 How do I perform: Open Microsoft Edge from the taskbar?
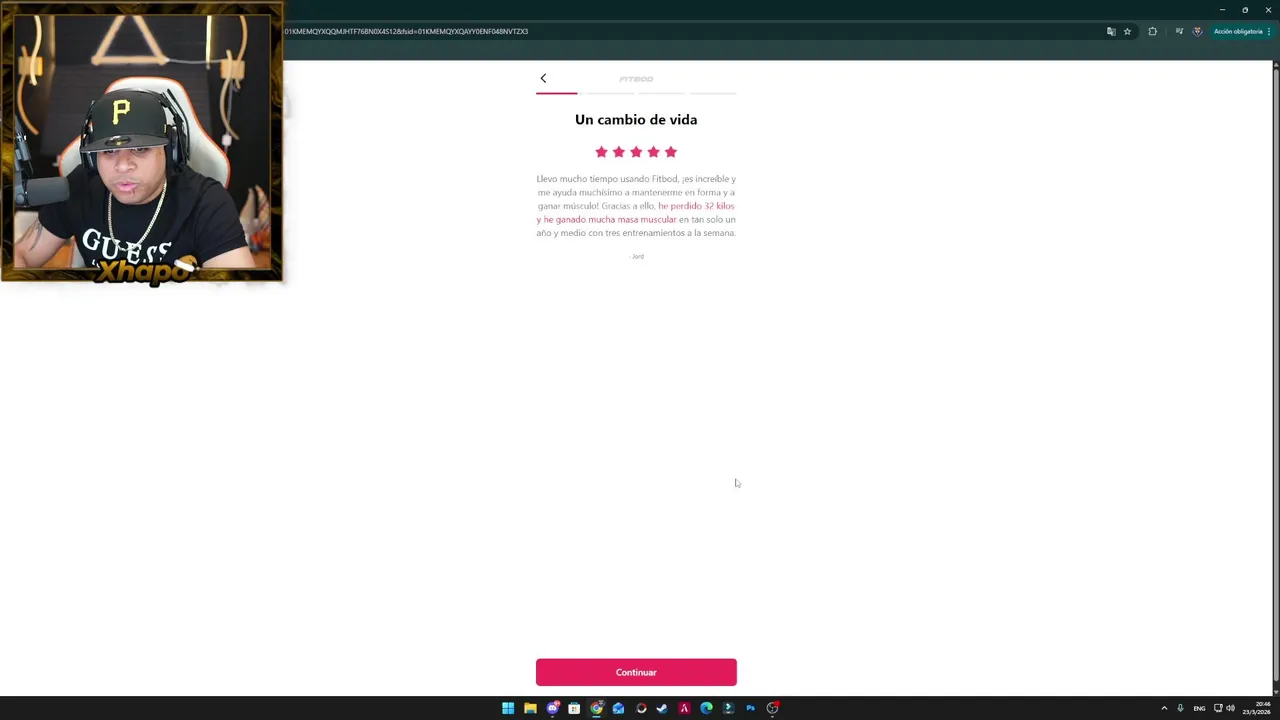pos(706,708)
